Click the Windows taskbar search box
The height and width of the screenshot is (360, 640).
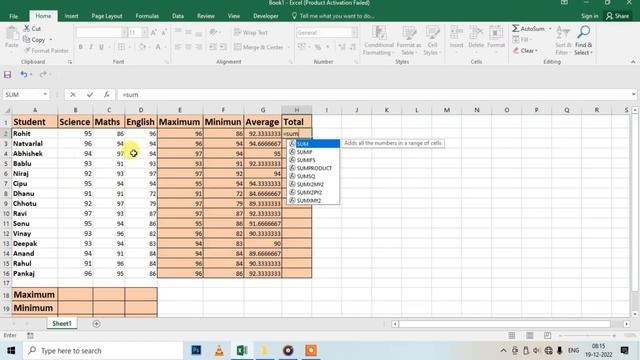103,351
